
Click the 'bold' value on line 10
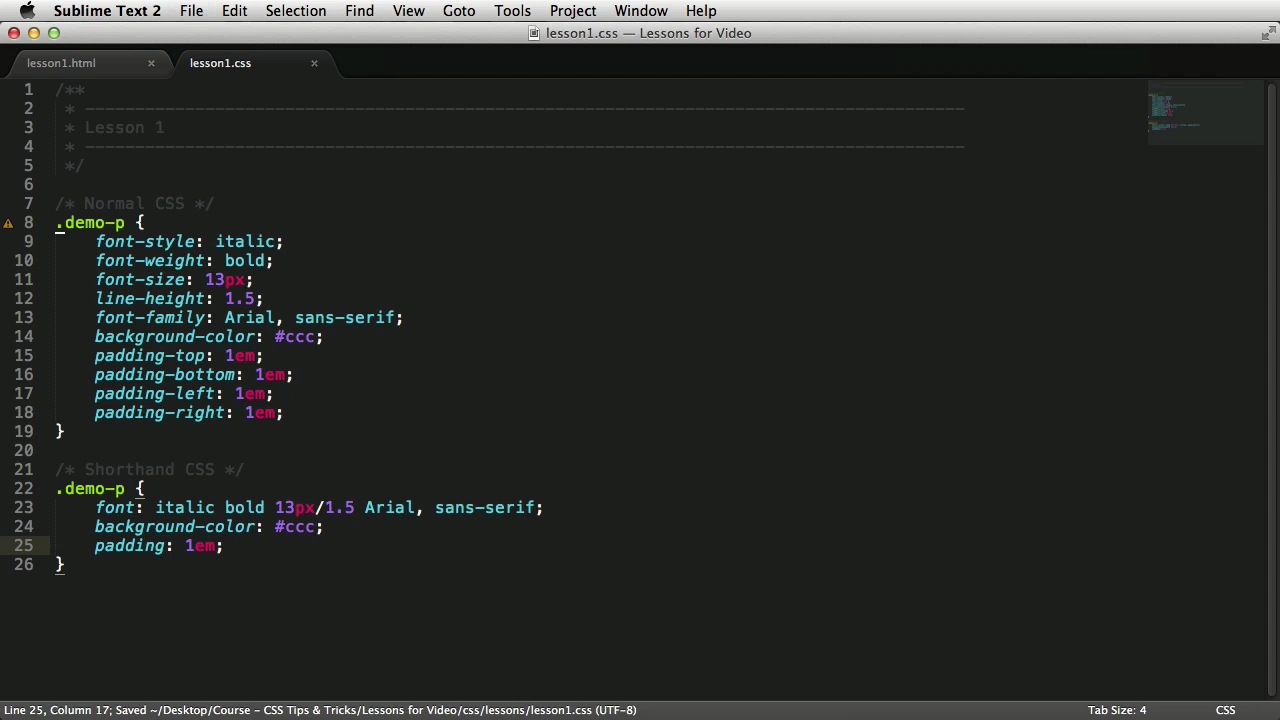coord(245,261)
